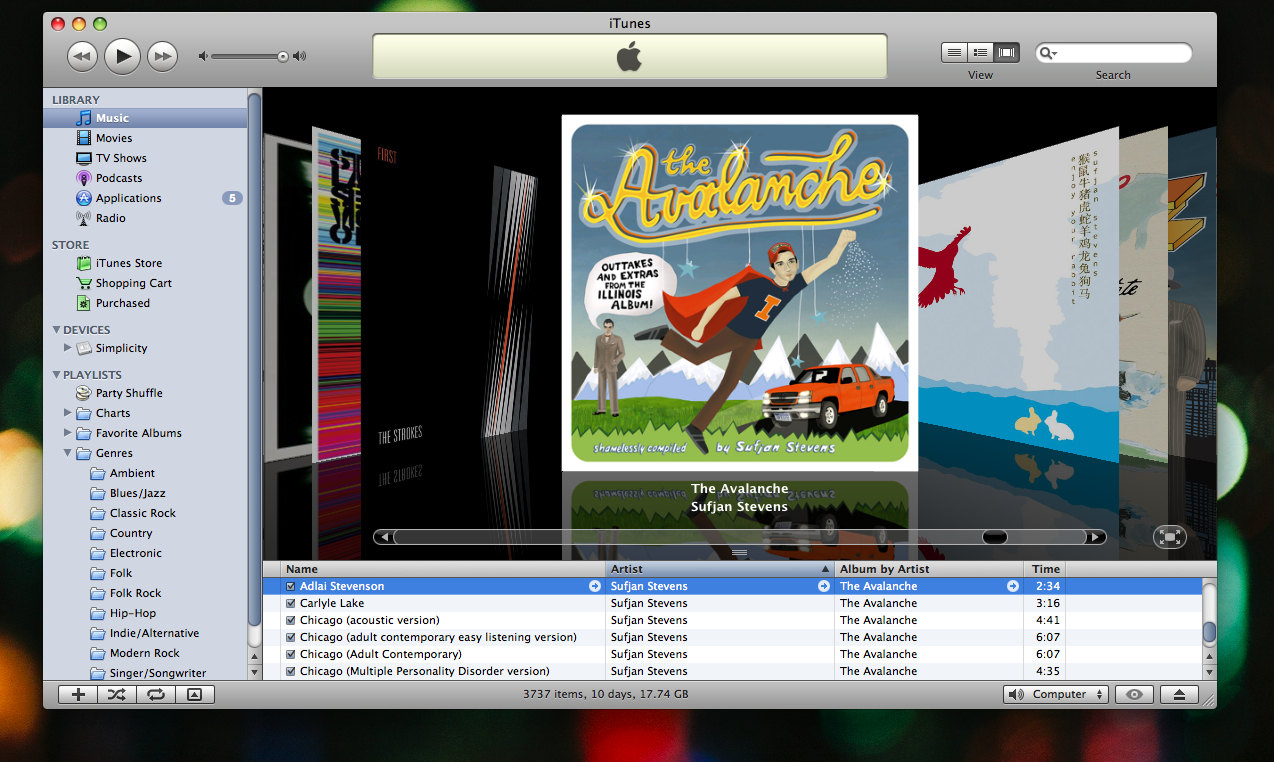Sort by the Time column

[1046, 569]
